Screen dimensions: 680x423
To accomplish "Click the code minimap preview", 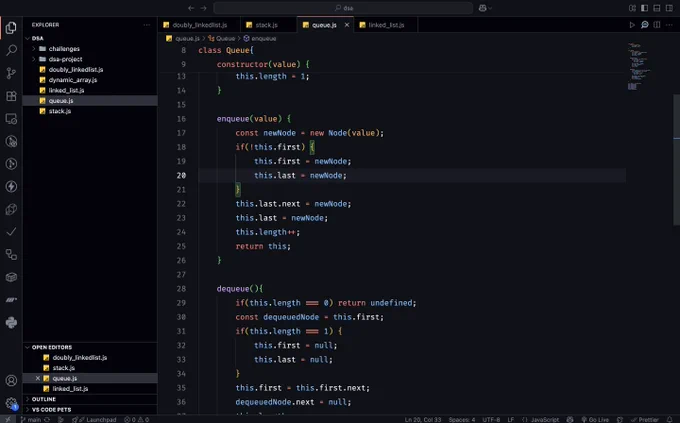I will pos(639,66).
